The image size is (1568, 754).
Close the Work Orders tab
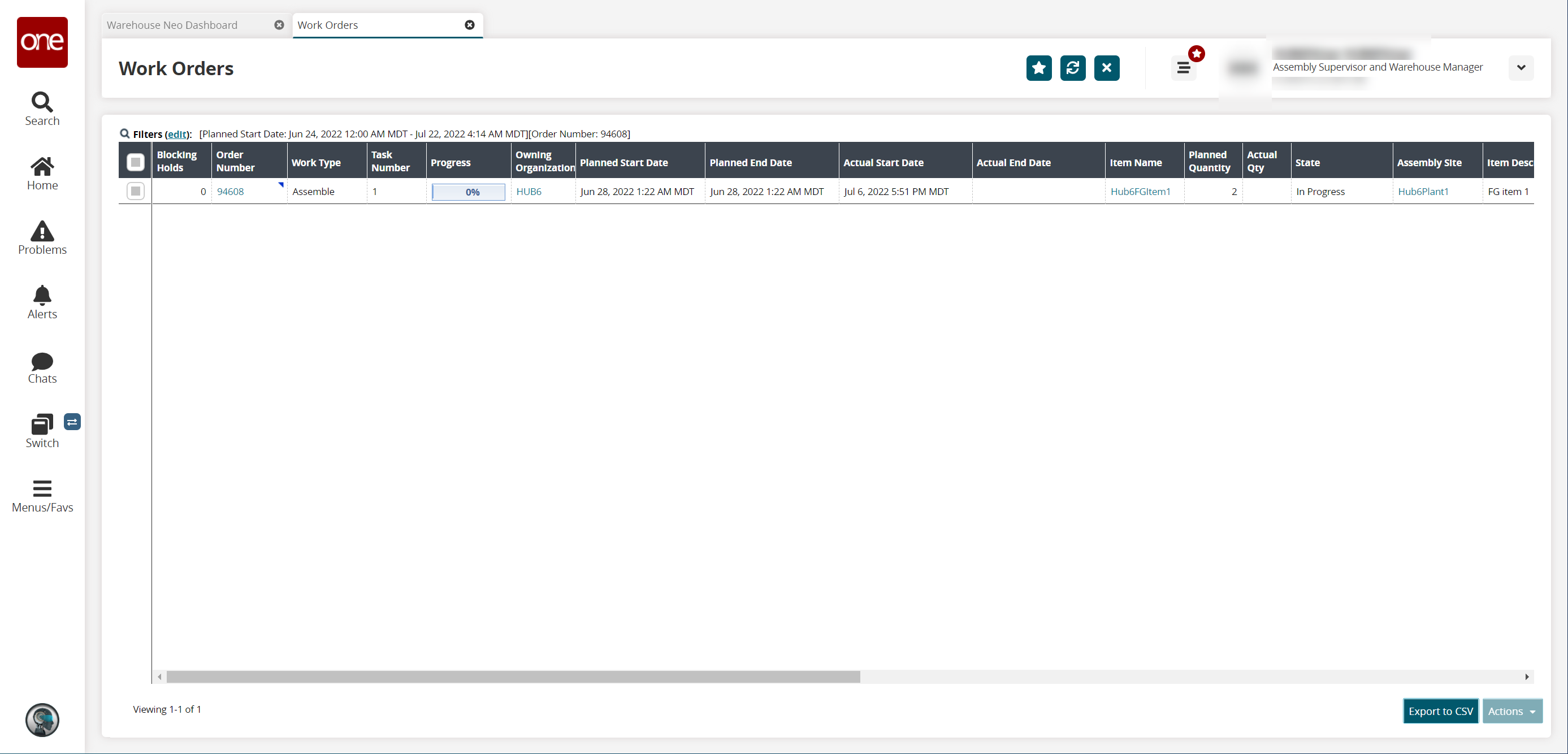point(469,25)
